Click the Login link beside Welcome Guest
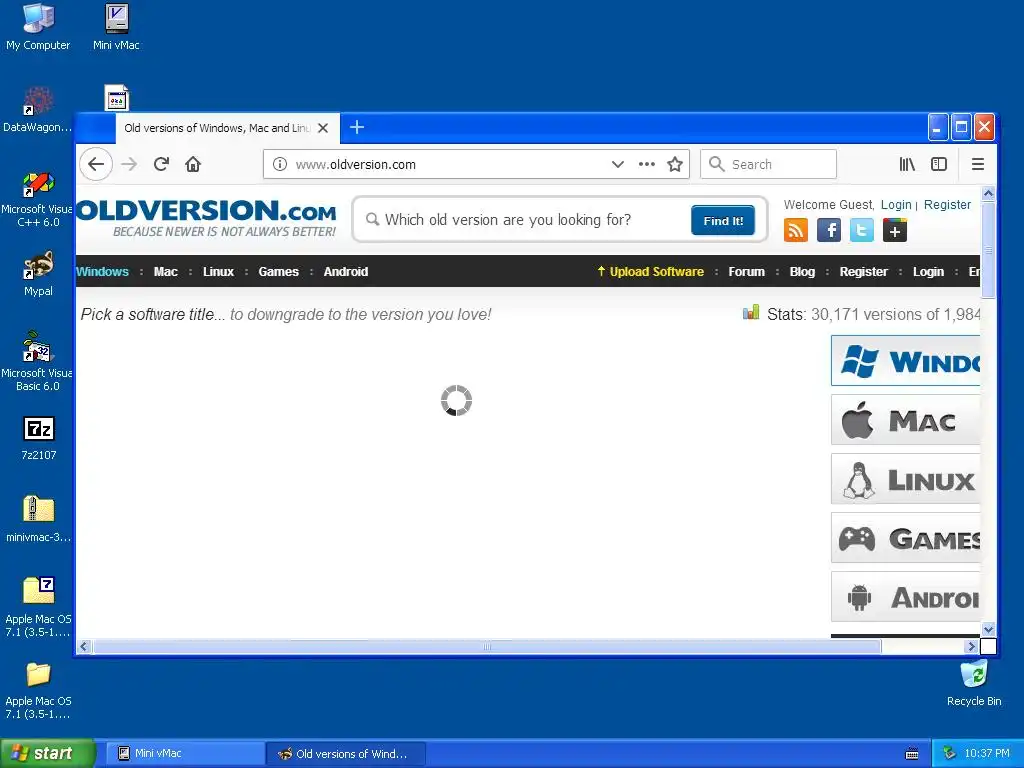Viewport: 1024px width, 768px height. 896,204
